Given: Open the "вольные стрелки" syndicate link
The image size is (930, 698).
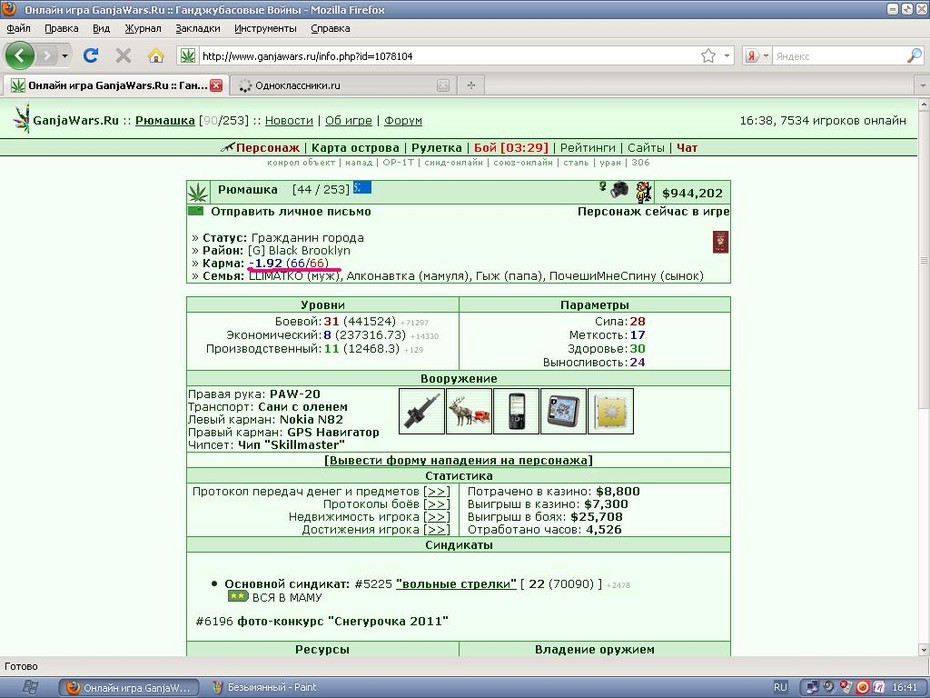Looking at the screenshot, I should tap(456, 584).
